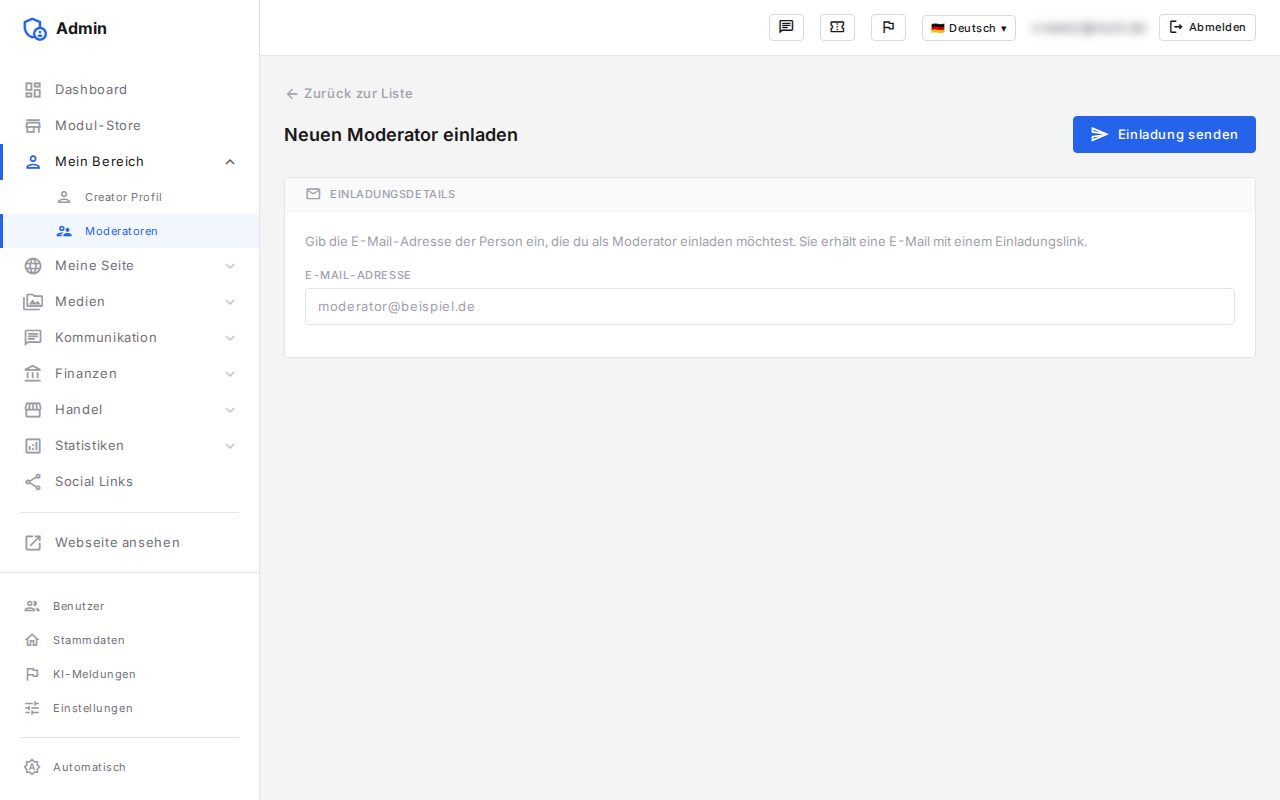Click the ticket icon in the top bar

[x=837, y=27]
